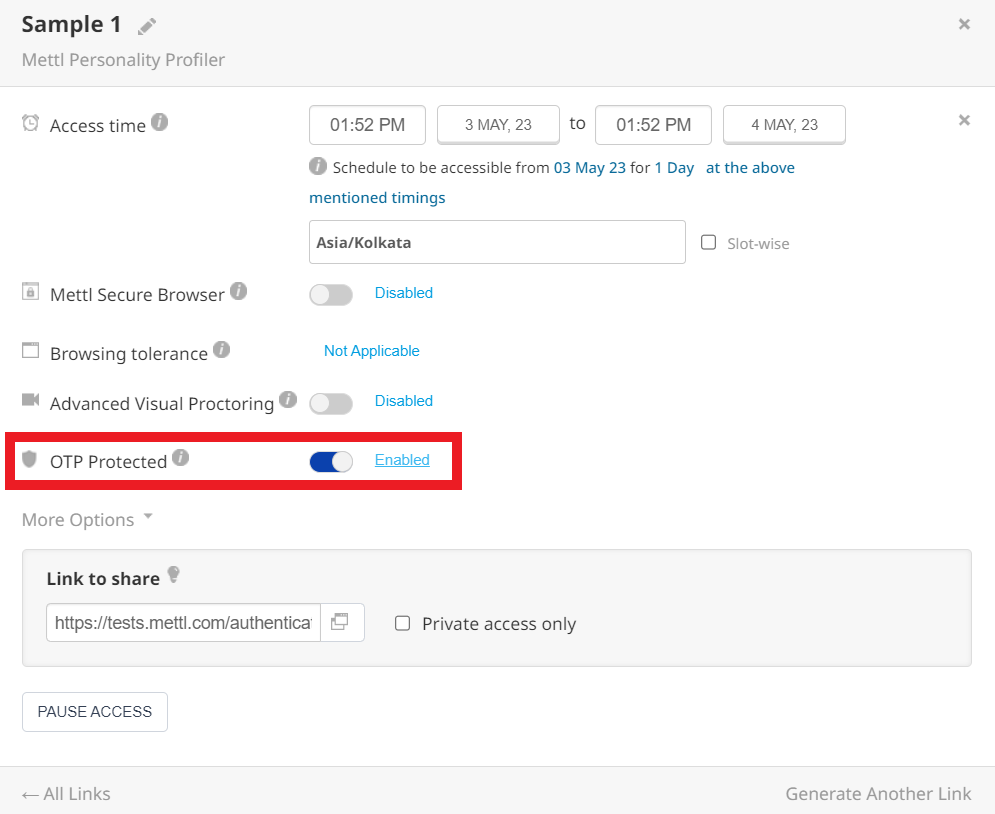Check Private access only
The image size is (995, 814).
click(x=402, y=623)
